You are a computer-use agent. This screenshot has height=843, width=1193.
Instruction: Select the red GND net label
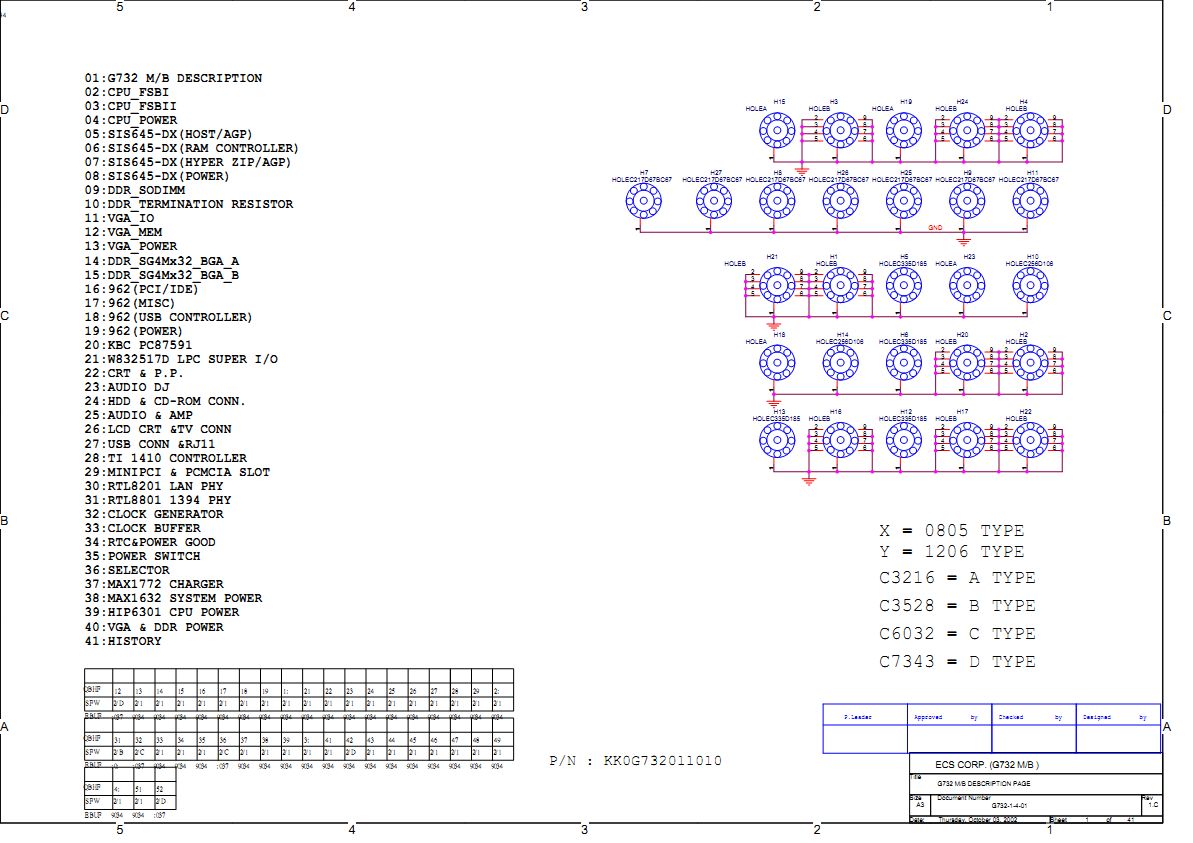tap(935, 228)
